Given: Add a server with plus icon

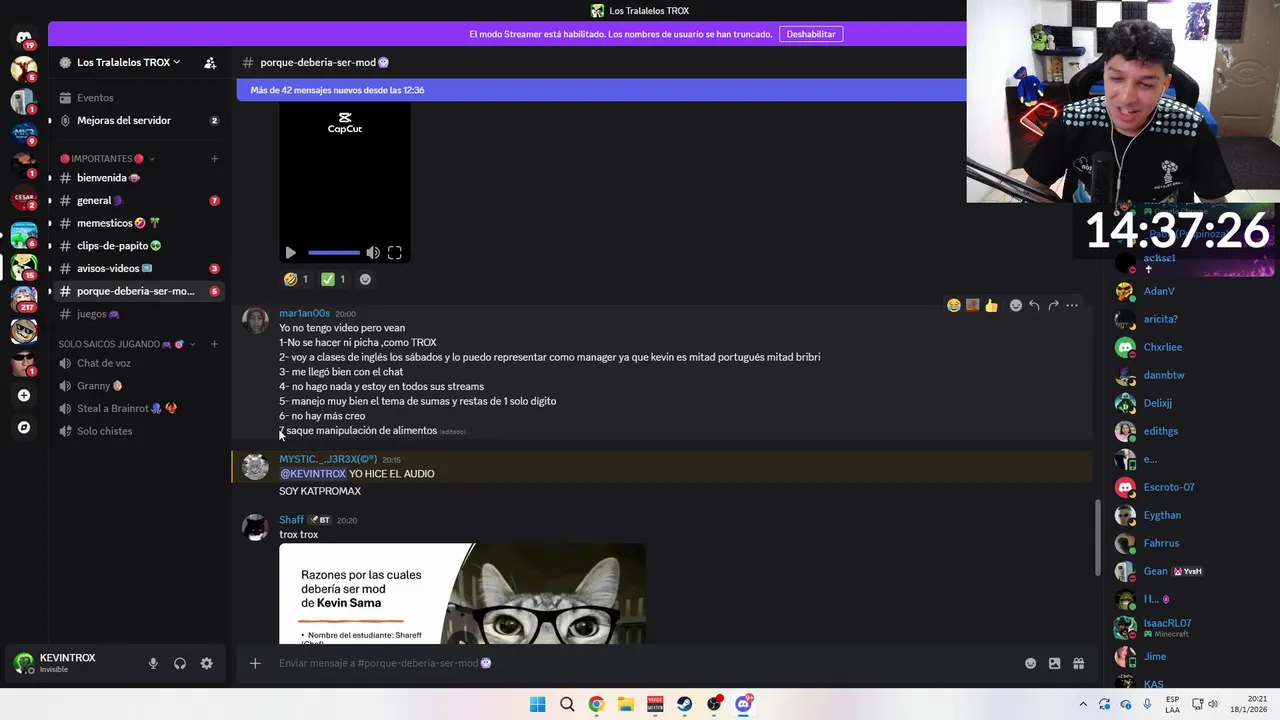Looking at the screenshot, I should point(24,395).
